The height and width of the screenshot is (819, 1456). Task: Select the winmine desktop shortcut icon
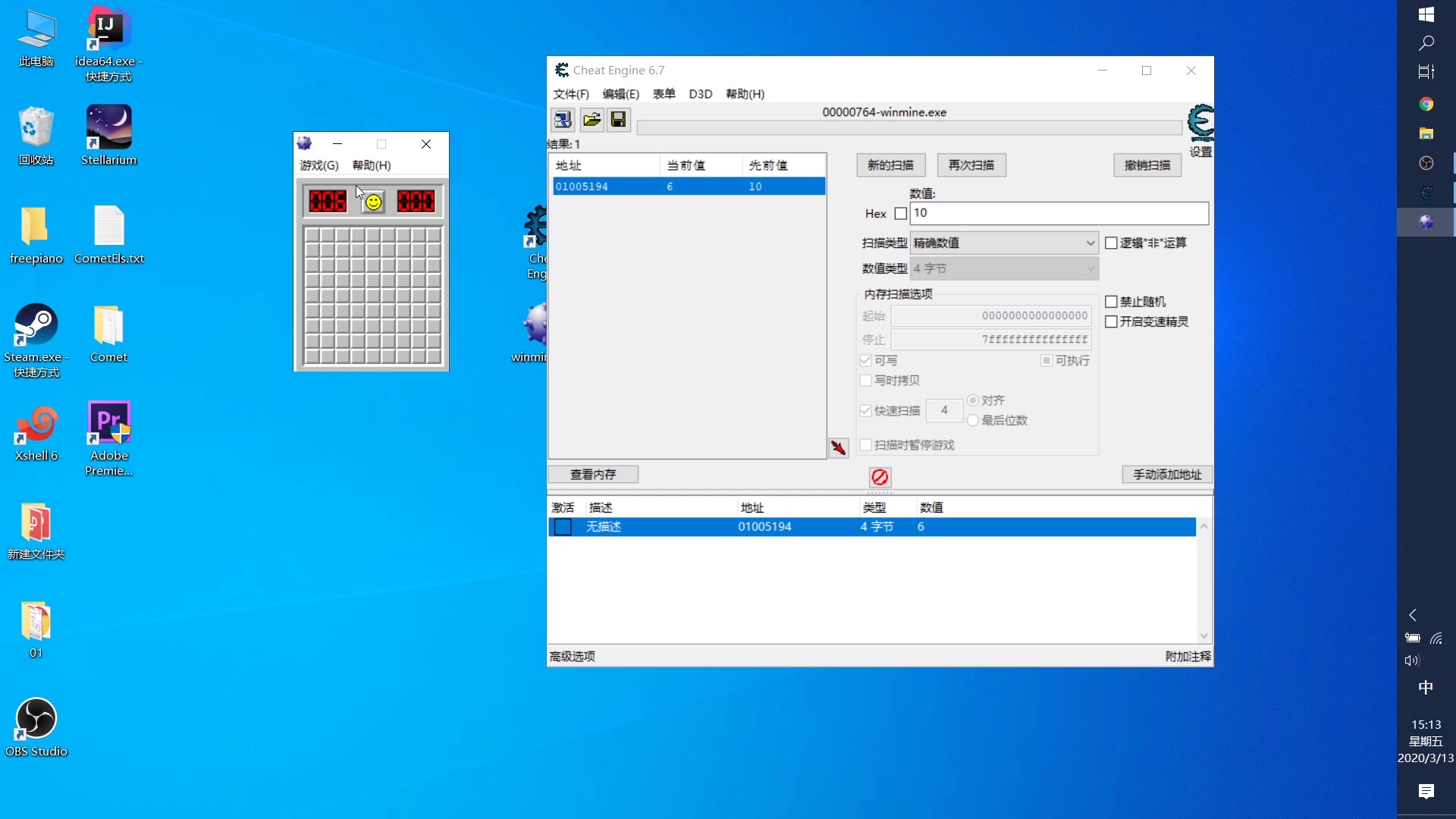(x=533, y=332)
